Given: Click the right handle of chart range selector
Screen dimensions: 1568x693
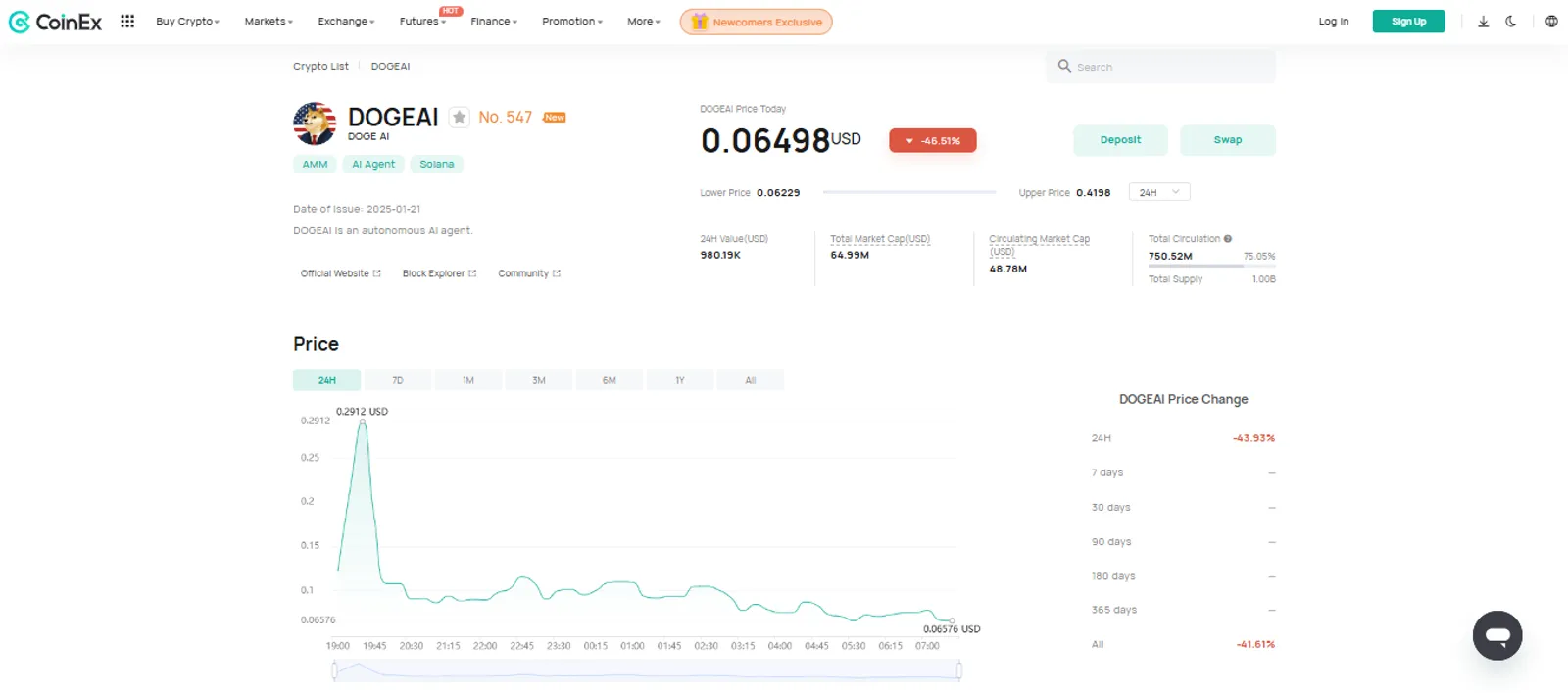Looking at the screenshot, I should pos(959,670).
